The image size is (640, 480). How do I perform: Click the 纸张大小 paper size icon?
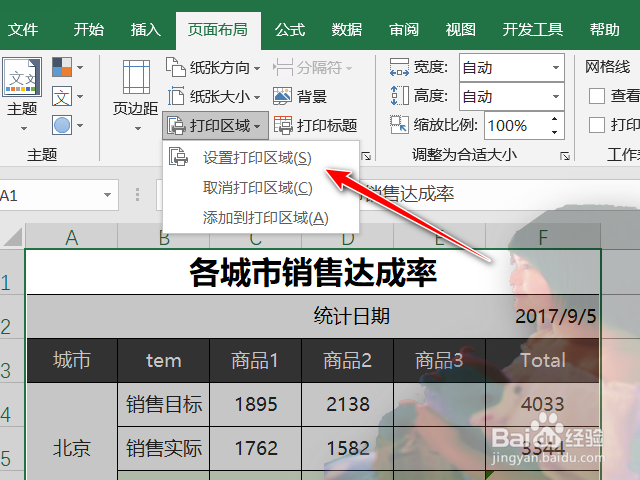pos(176,96)
